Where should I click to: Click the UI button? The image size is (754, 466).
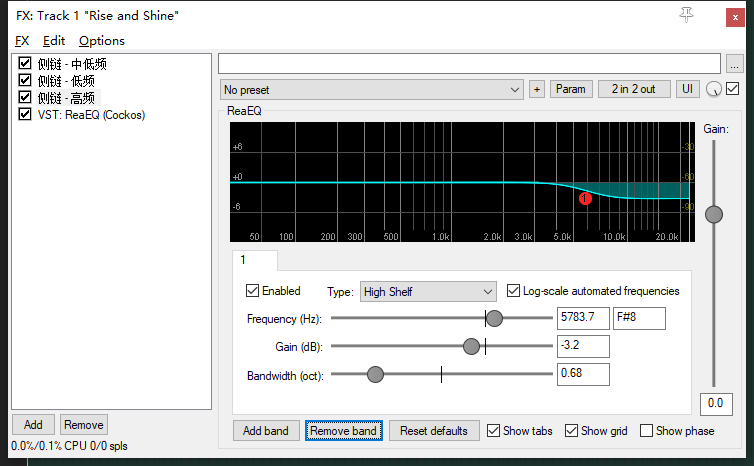tap(687, 89)
